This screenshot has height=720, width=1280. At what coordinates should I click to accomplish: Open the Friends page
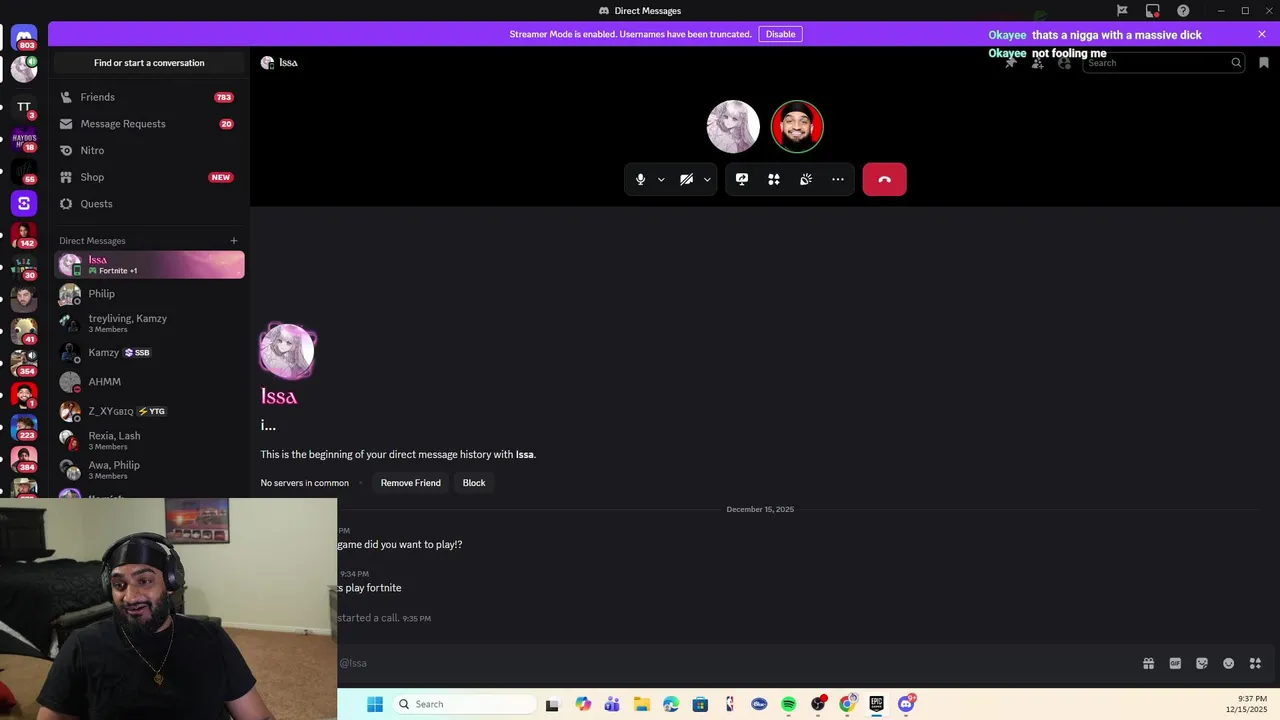[x=149, y=97]
